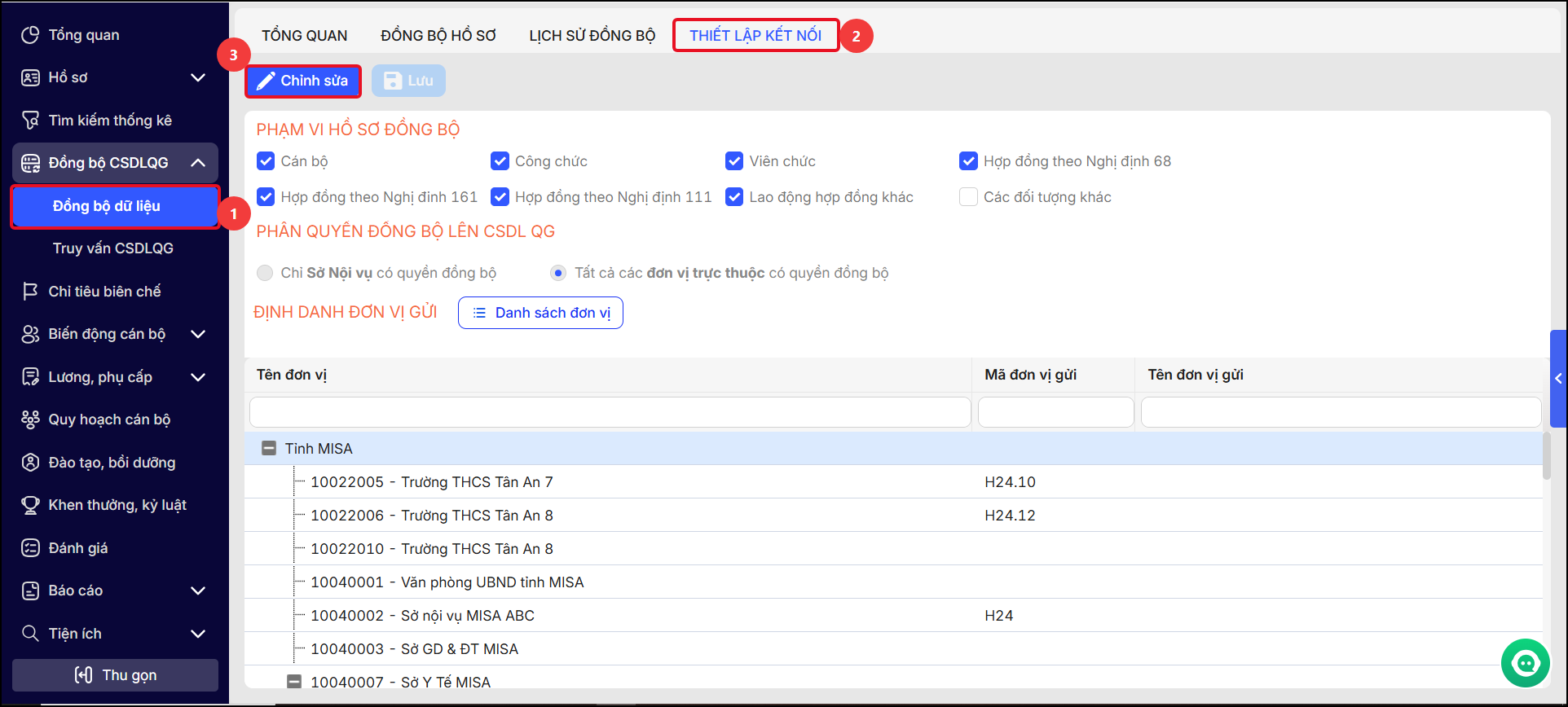Expand the blue right-edge side panel arrow
Image resolution: width=1568 pixels, height=707 pixels.
1558,379
